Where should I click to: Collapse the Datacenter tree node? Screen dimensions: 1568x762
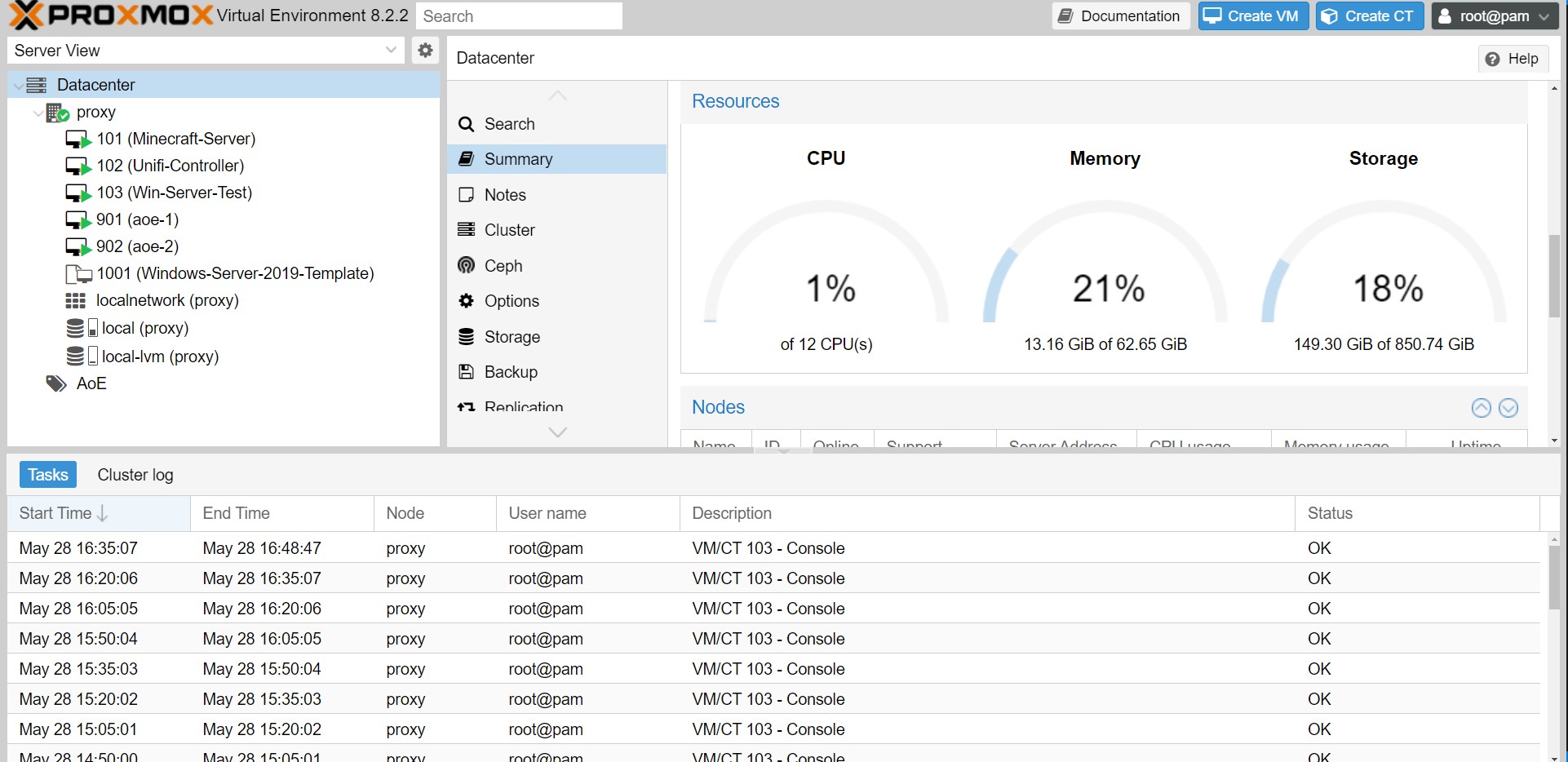[x=18, y=86]
